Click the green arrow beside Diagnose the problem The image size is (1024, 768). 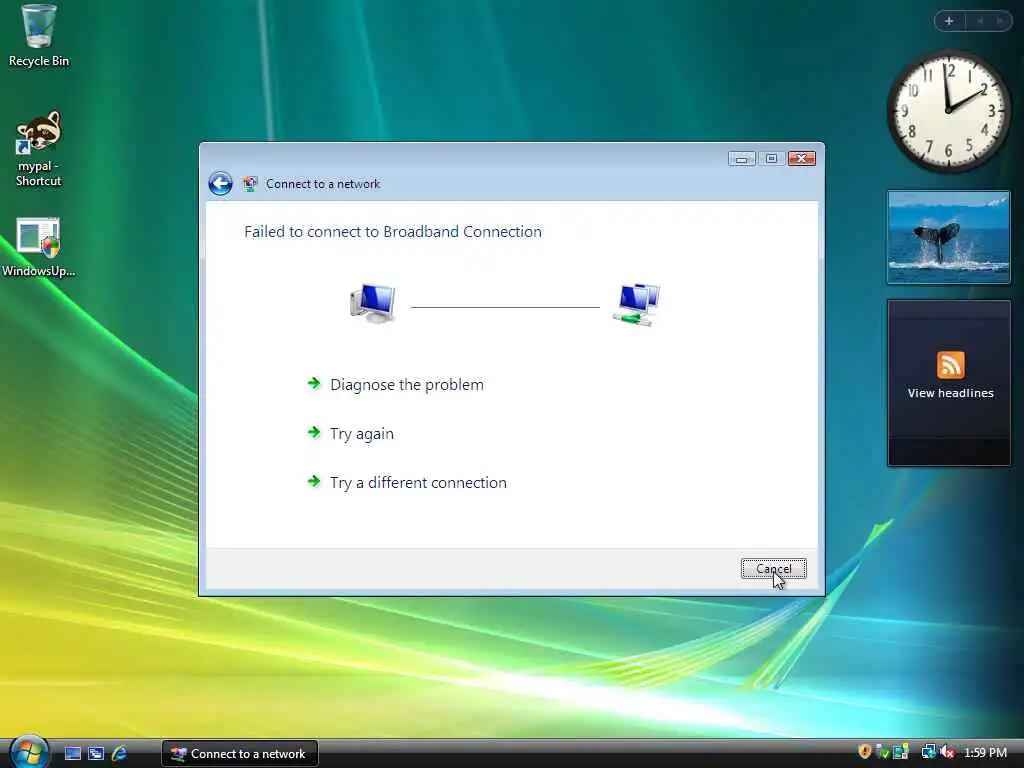(x=314, y=383)
